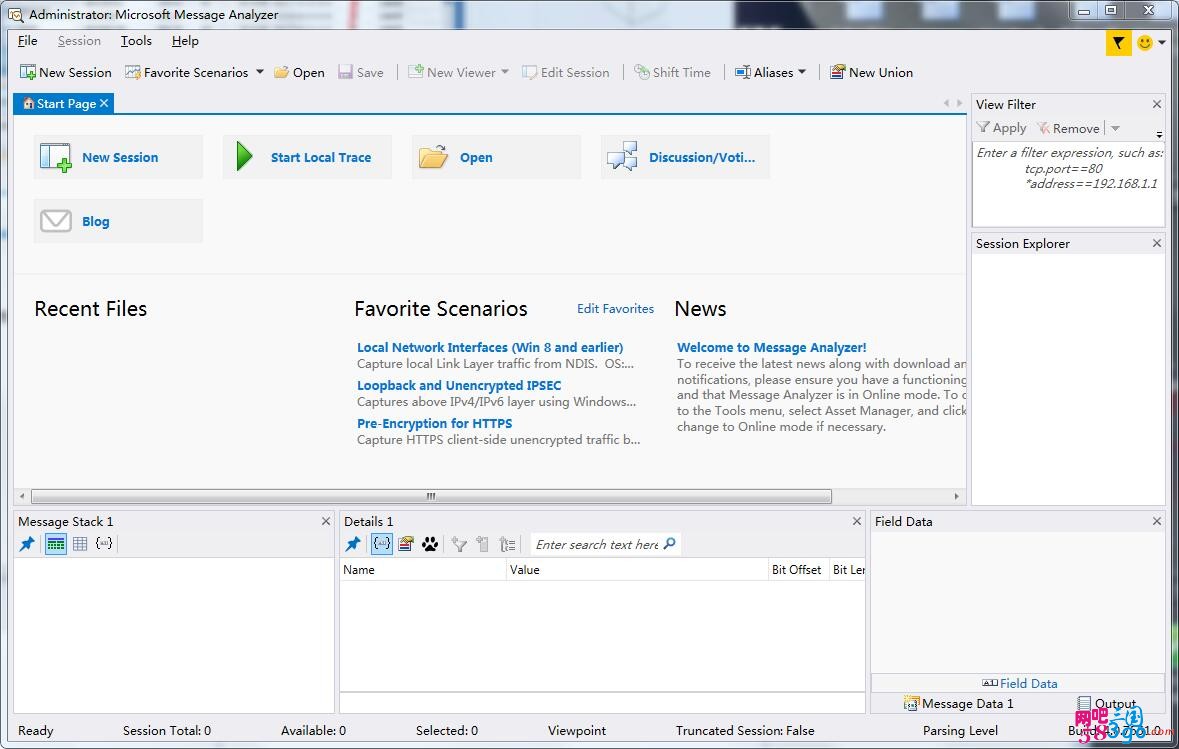Image resolution: width=1179 pixels, height=749 pixels.
Task: Open the Tools menu
Action: [x=136, y=41]
